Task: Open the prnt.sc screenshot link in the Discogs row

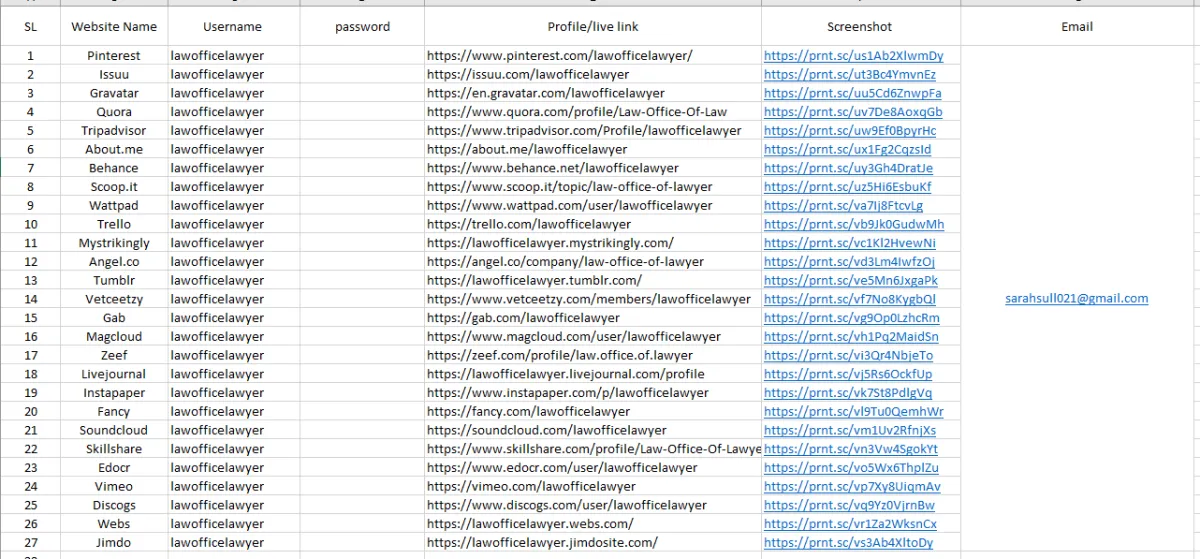Action: [850, 505]
